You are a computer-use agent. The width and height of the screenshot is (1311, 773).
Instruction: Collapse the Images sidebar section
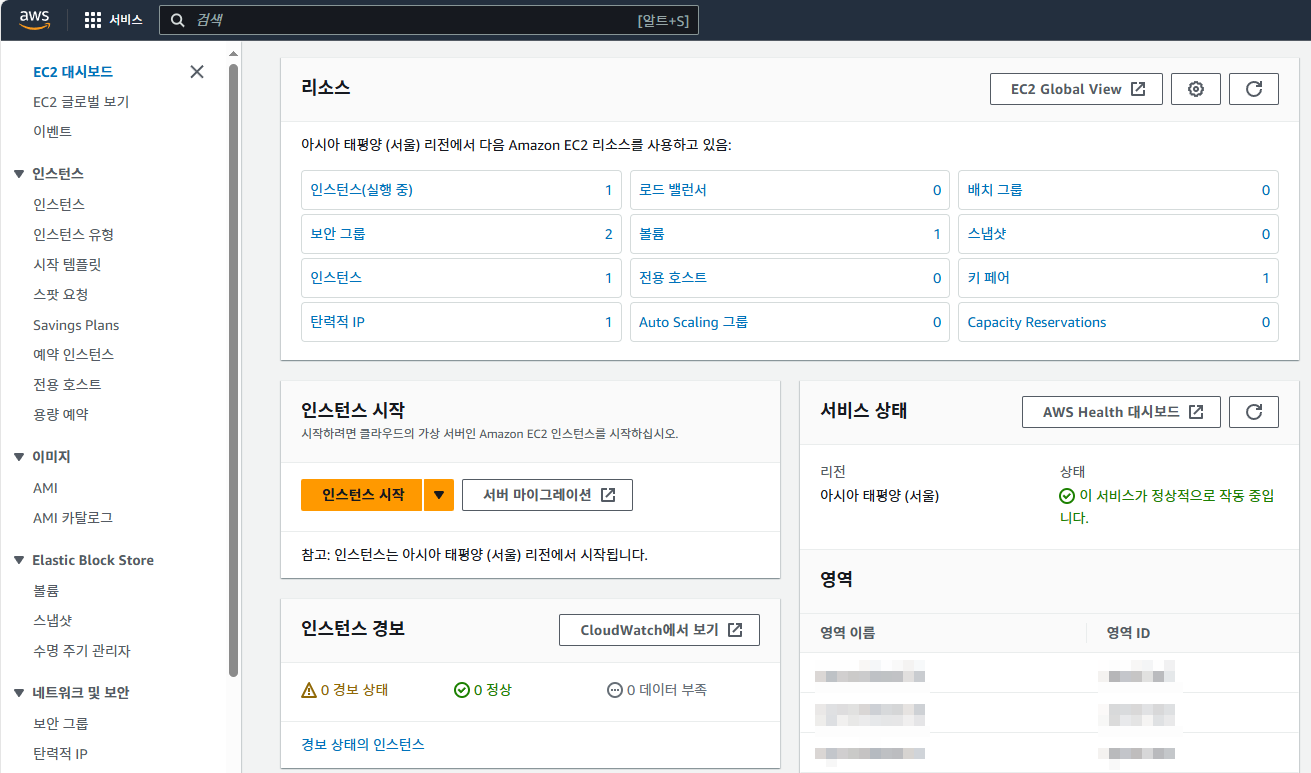[x=18, y=457]
